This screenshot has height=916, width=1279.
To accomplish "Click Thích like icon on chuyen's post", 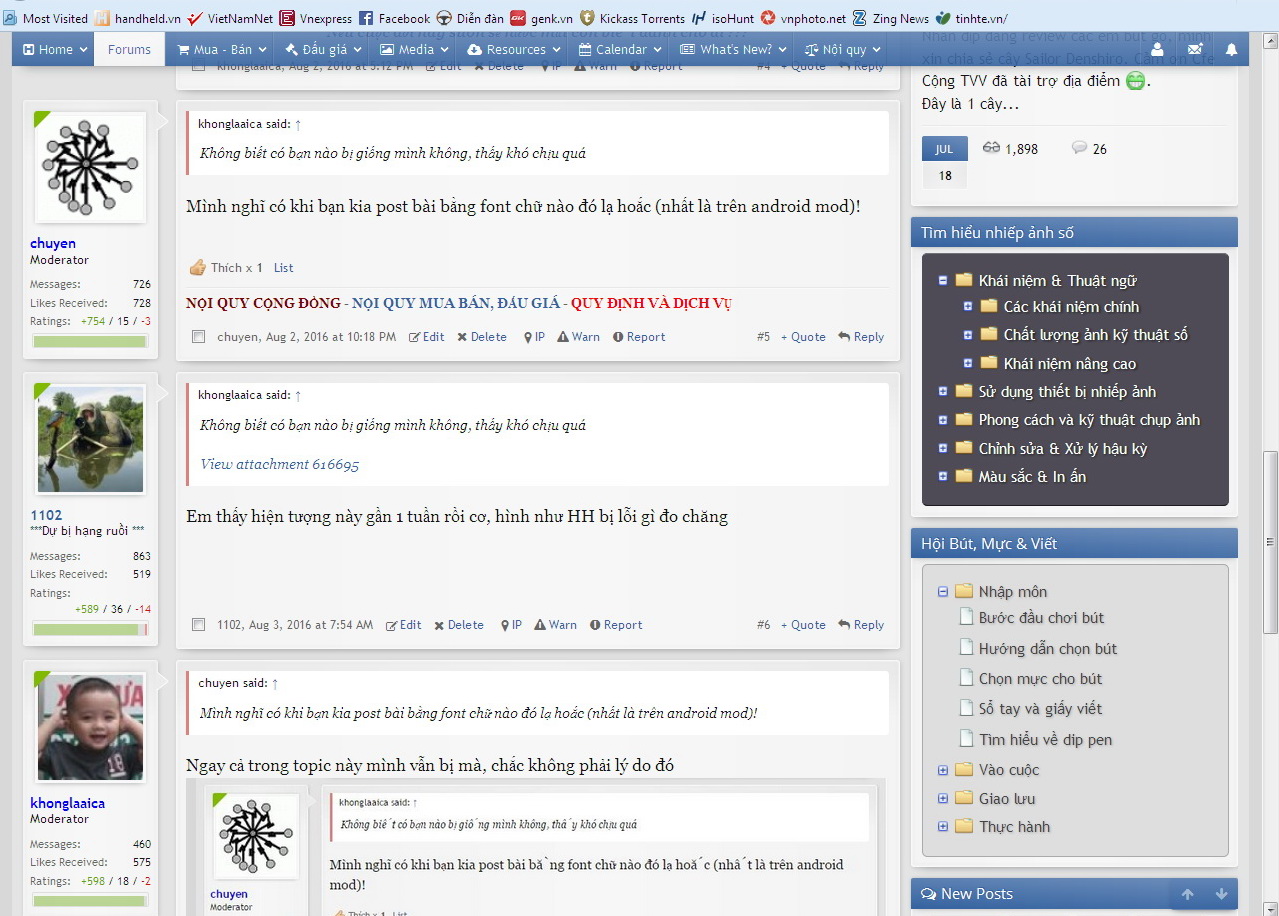I will (198, 268).
